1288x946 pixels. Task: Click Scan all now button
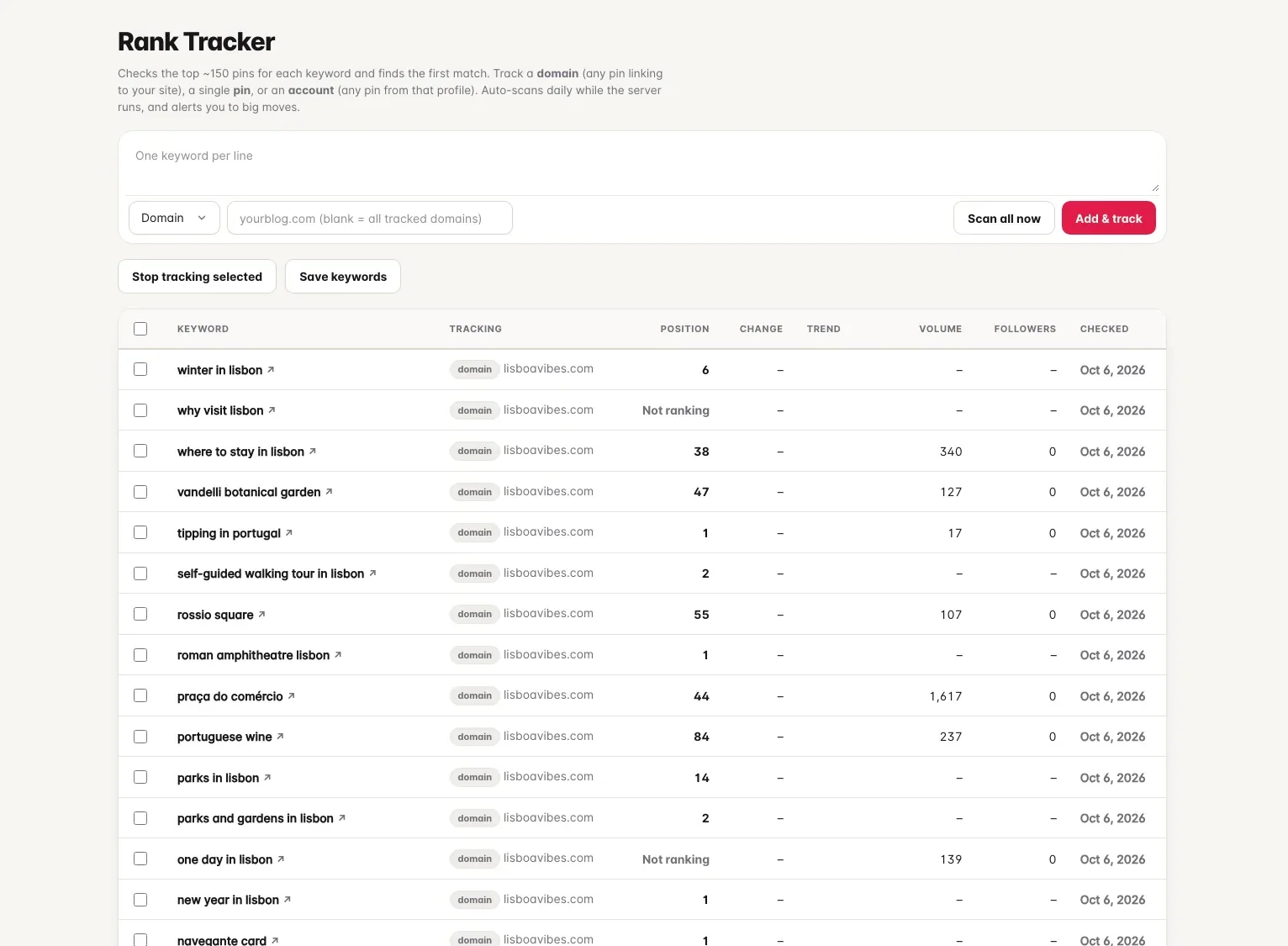(1004, 218)
